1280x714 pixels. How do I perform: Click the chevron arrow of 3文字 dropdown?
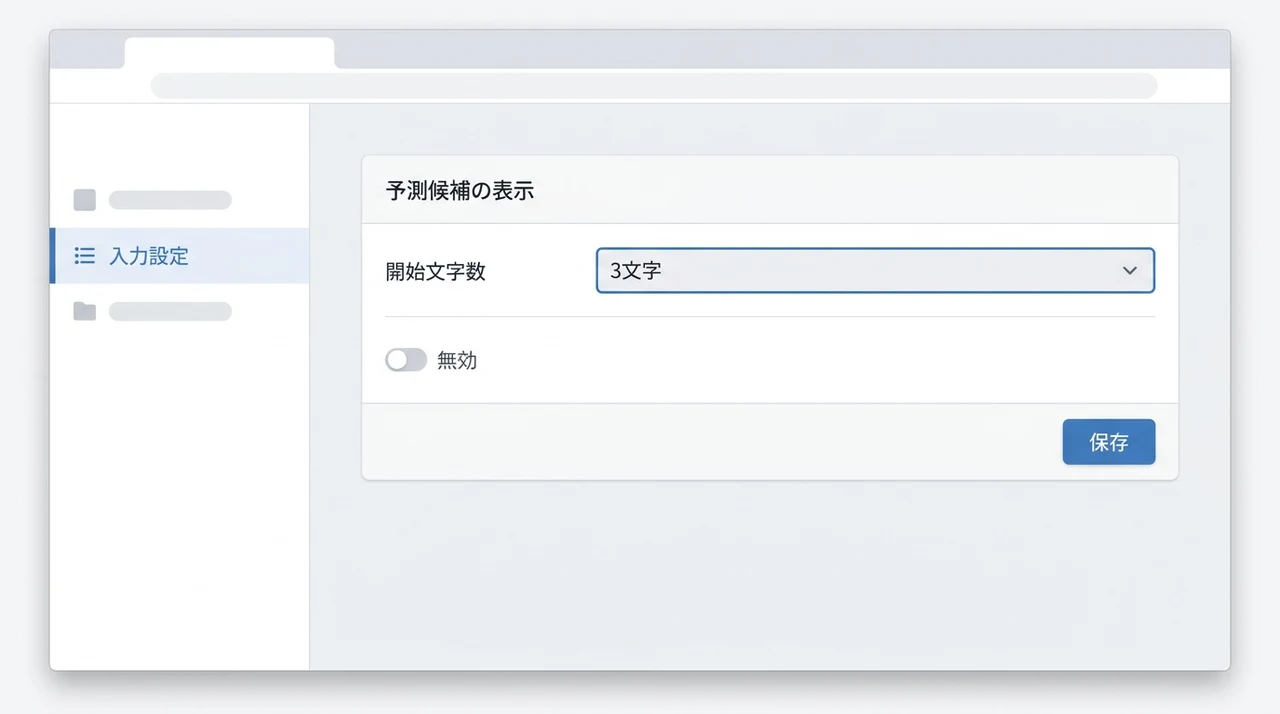click(x=1130, y=271)
